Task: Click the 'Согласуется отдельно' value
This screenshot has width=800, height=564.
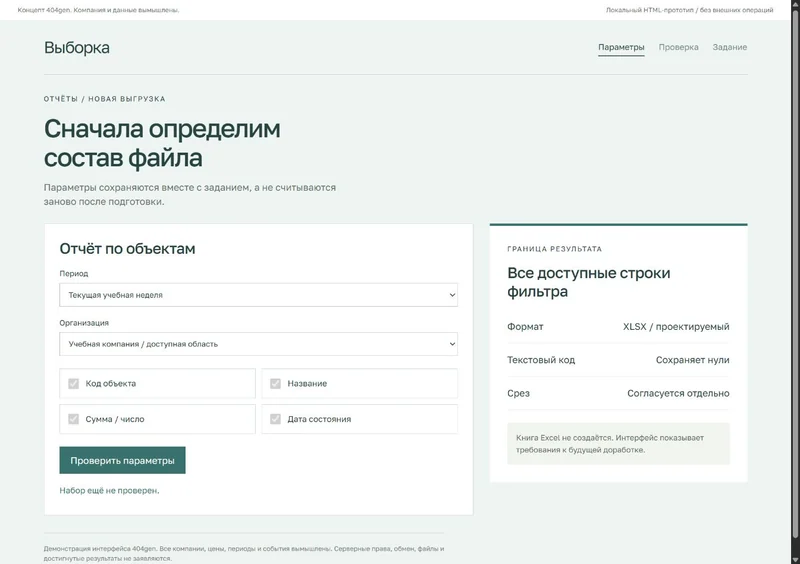Action: click(x=678, y=394)
